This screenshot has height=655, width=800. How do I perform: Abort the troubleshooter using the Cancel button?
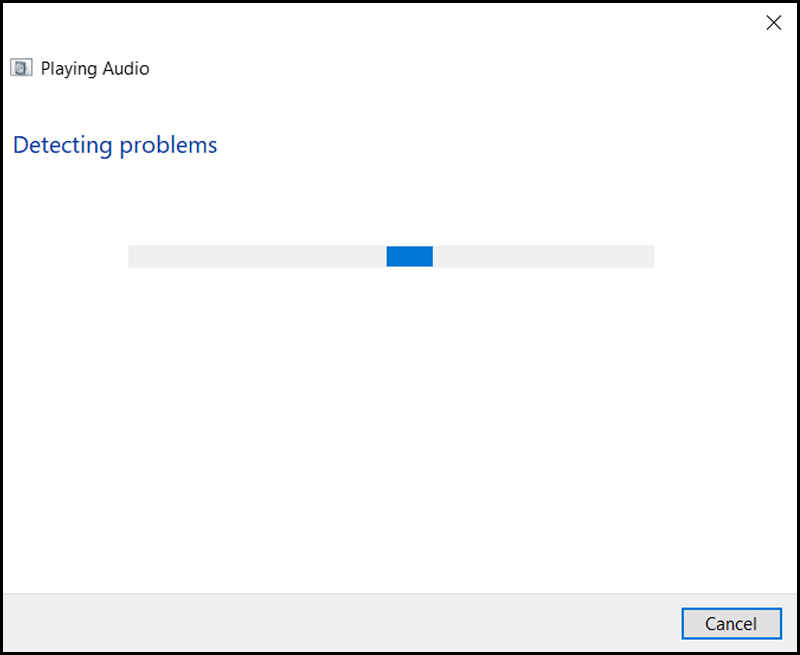point(731,623)
